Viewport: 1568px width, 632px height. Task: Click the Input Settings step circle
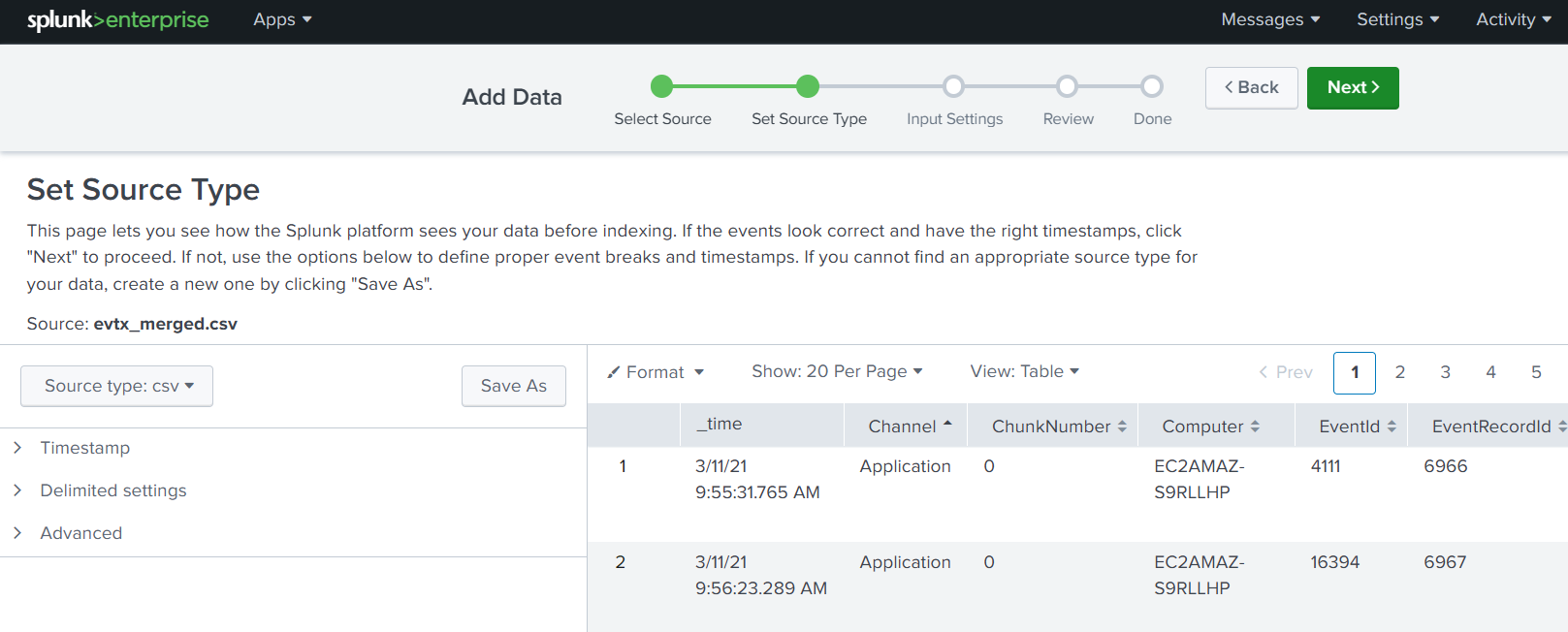[x=954, y=86]
